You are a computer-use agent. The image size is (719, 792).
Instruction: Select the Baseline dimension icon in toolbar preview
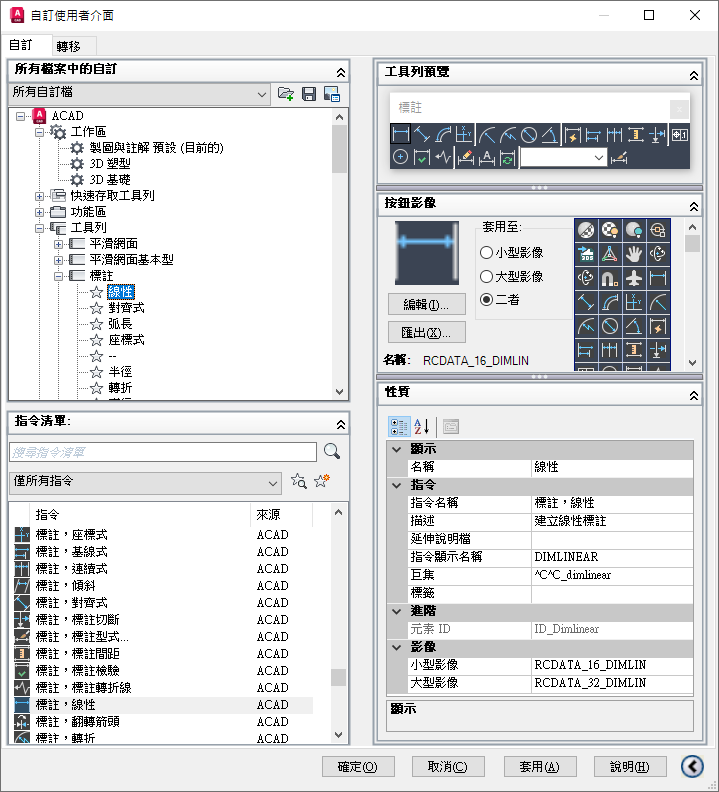tap(593, 134)
